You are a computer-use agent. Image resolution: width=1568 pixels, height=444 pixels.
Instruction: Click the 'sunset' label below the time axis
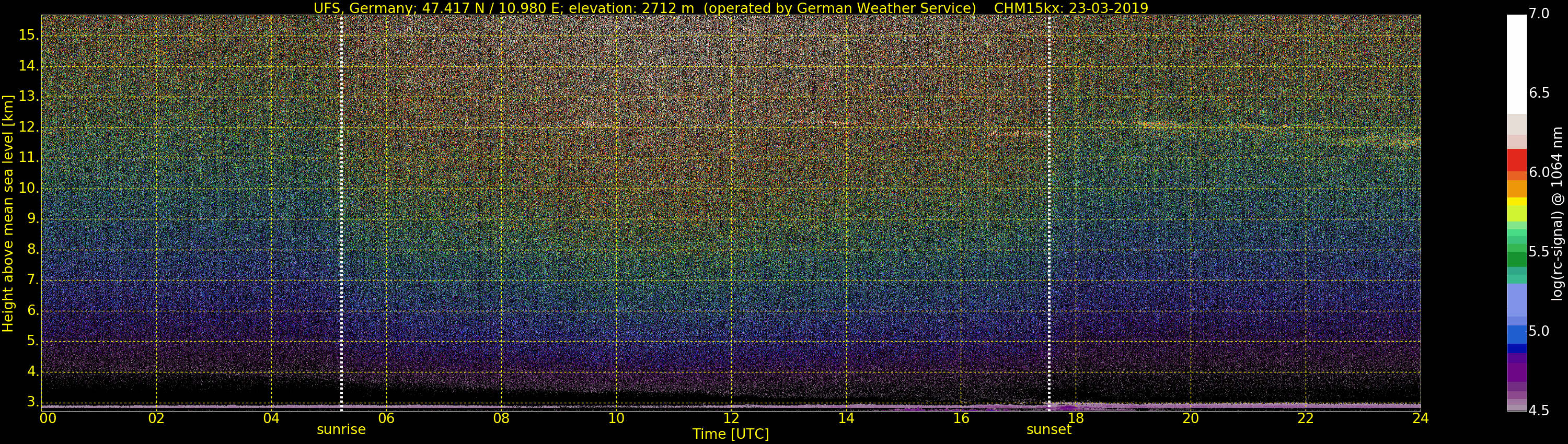pyautogui.click(x=1049, y=429)
